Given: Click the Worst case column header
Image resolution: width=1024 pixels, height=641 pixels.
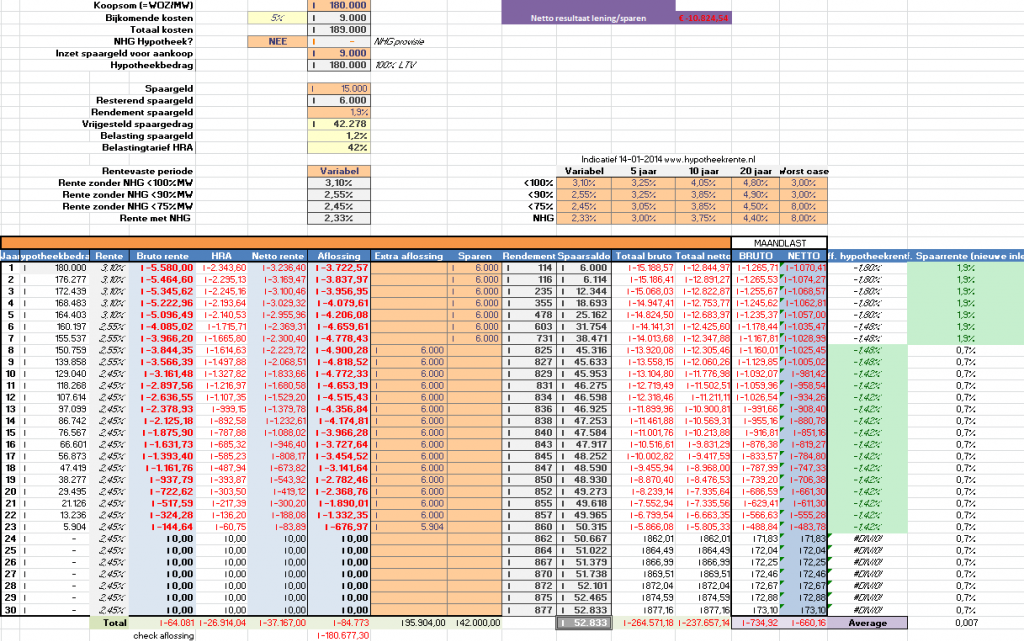Looking at the screenshot, I should [x=802, y=171].
